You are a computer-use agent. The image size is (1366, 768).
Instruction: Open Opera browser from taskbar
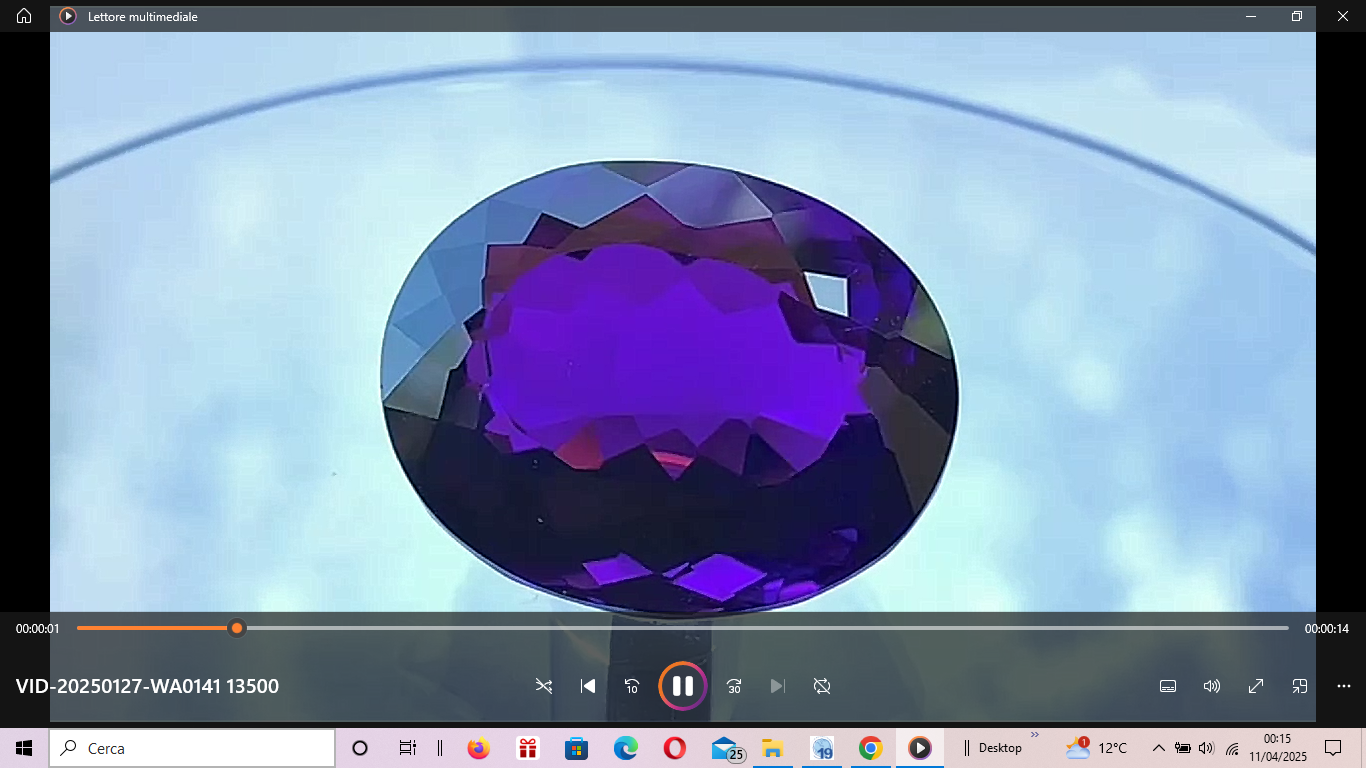[x=674, y=748]
